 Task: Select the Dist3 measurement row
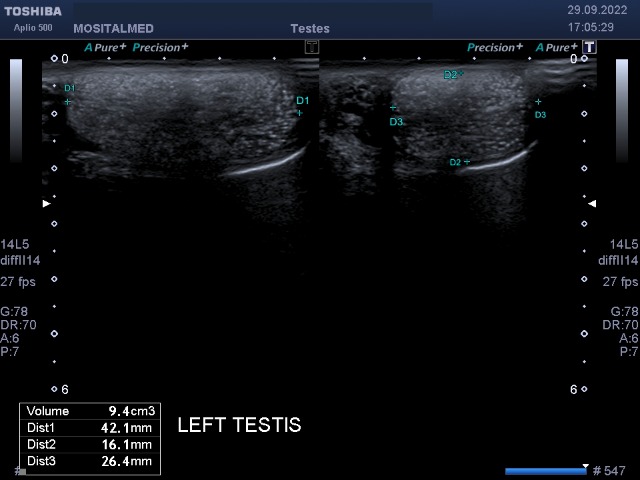tap(89, 461)
